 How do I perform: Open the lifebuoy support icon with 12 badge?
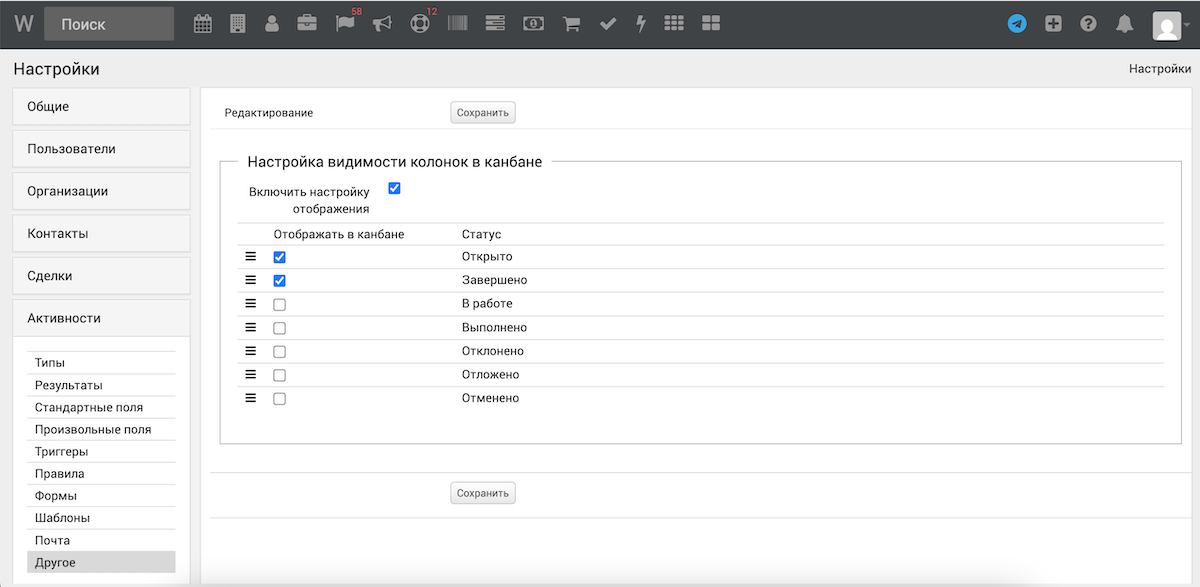pos(420,24)
